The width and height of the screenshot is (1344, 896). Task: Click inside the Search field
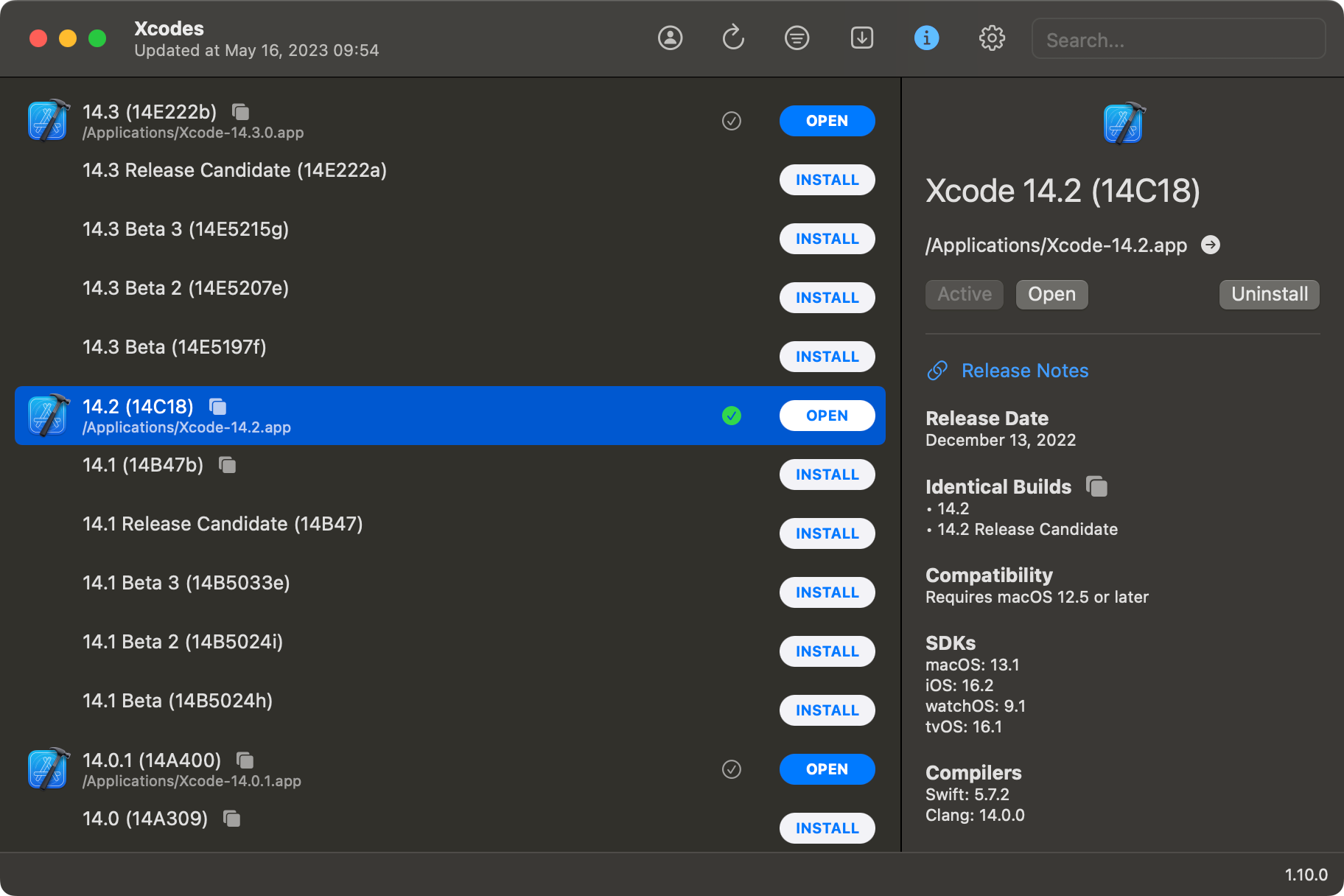[1178, 39]
